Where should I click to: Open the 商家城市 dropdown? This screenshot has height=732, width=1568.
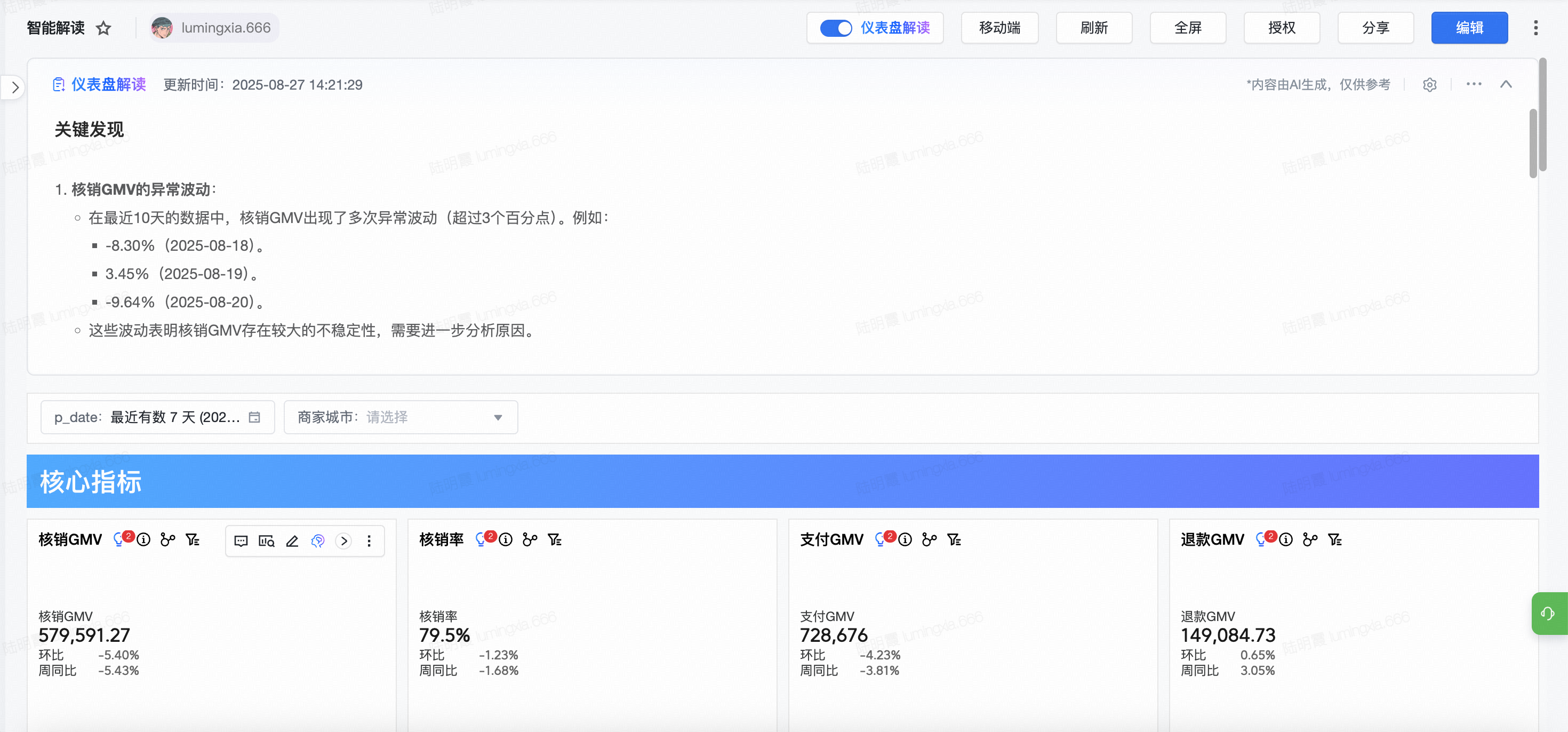click(x=401, y=417)
